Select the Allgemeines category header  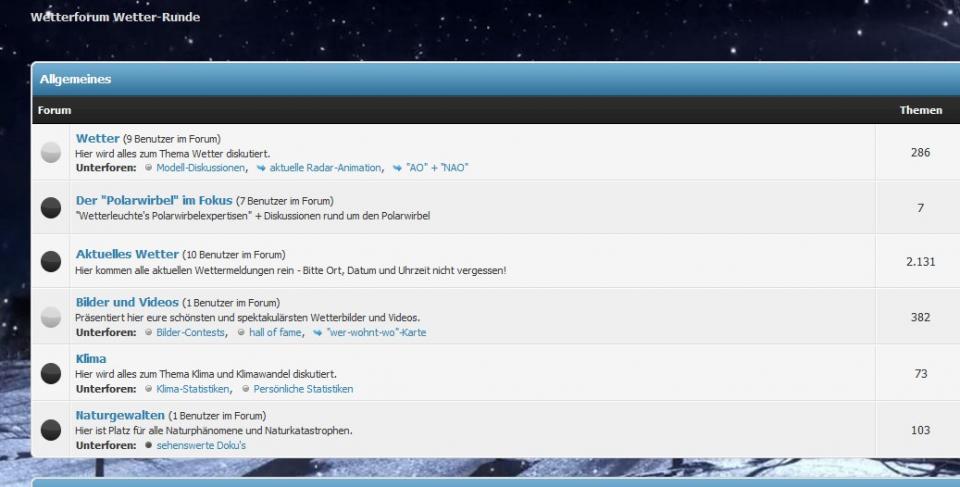point(76,79)
